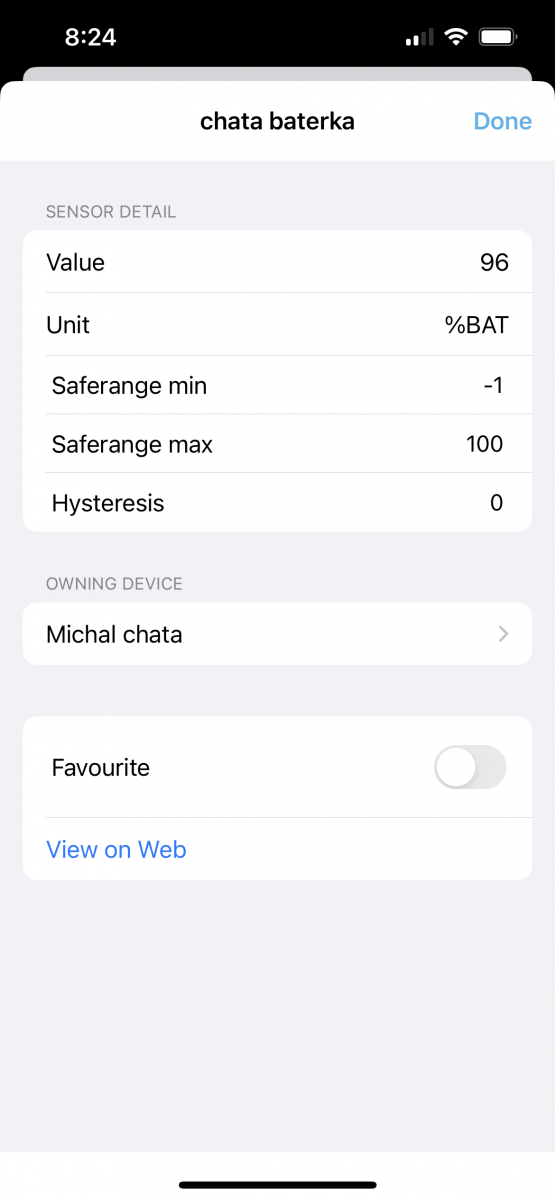Tap the Unit row showing %BAT
The height and width of the screenshot is (1200, 555).
[277, 324]
